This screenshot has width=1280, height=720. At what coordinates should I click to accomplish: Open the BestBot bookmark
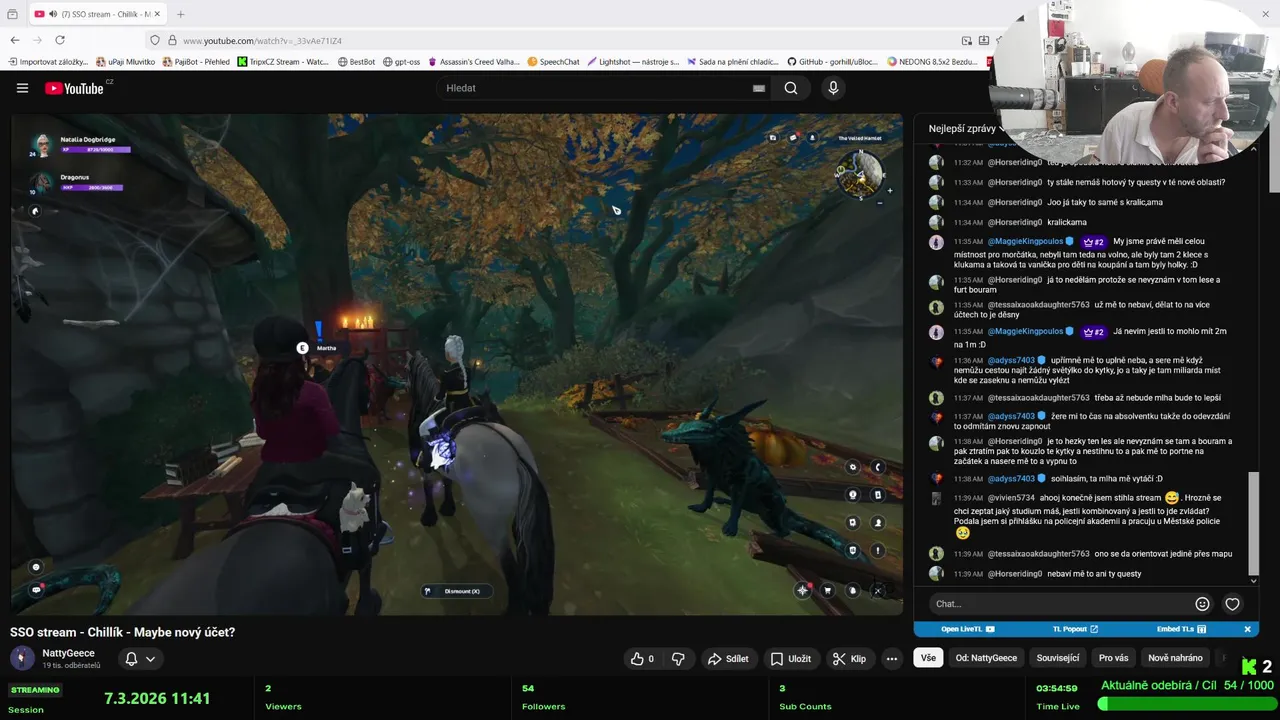tap(357, 62)
